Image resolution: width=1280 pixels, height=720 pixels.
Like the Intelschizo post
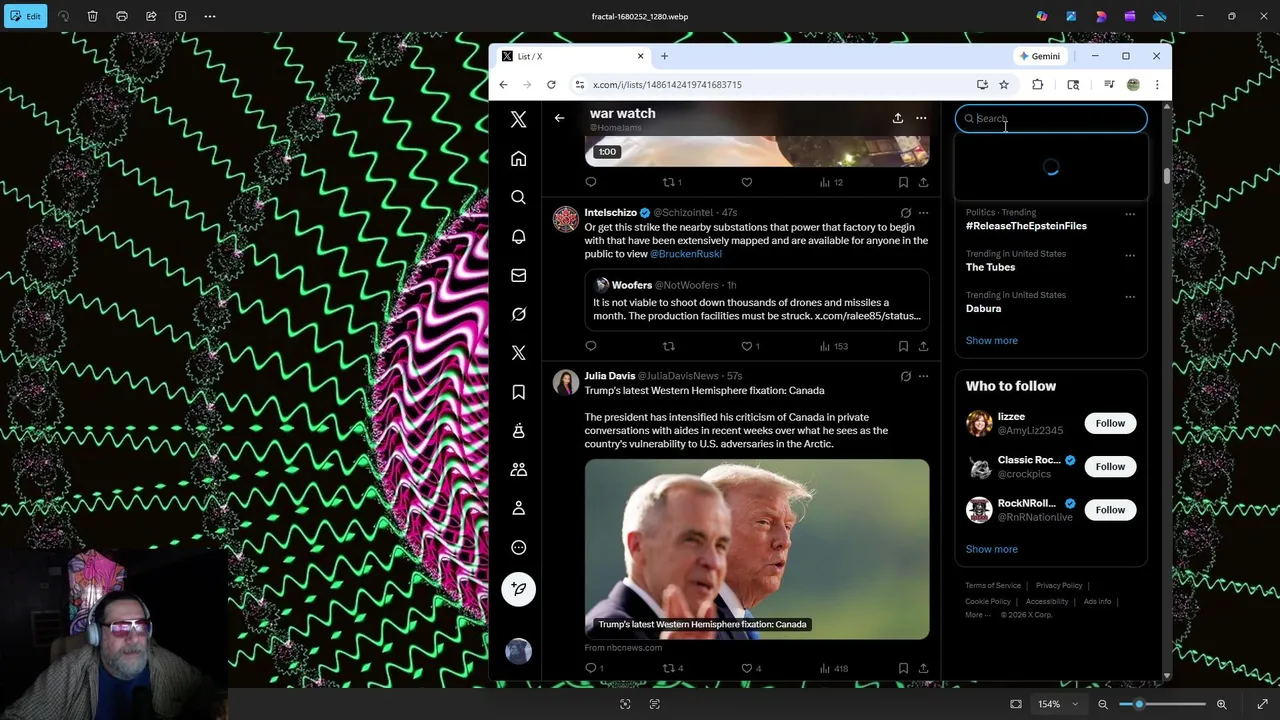pyautogui.click(x=747, y=346)
